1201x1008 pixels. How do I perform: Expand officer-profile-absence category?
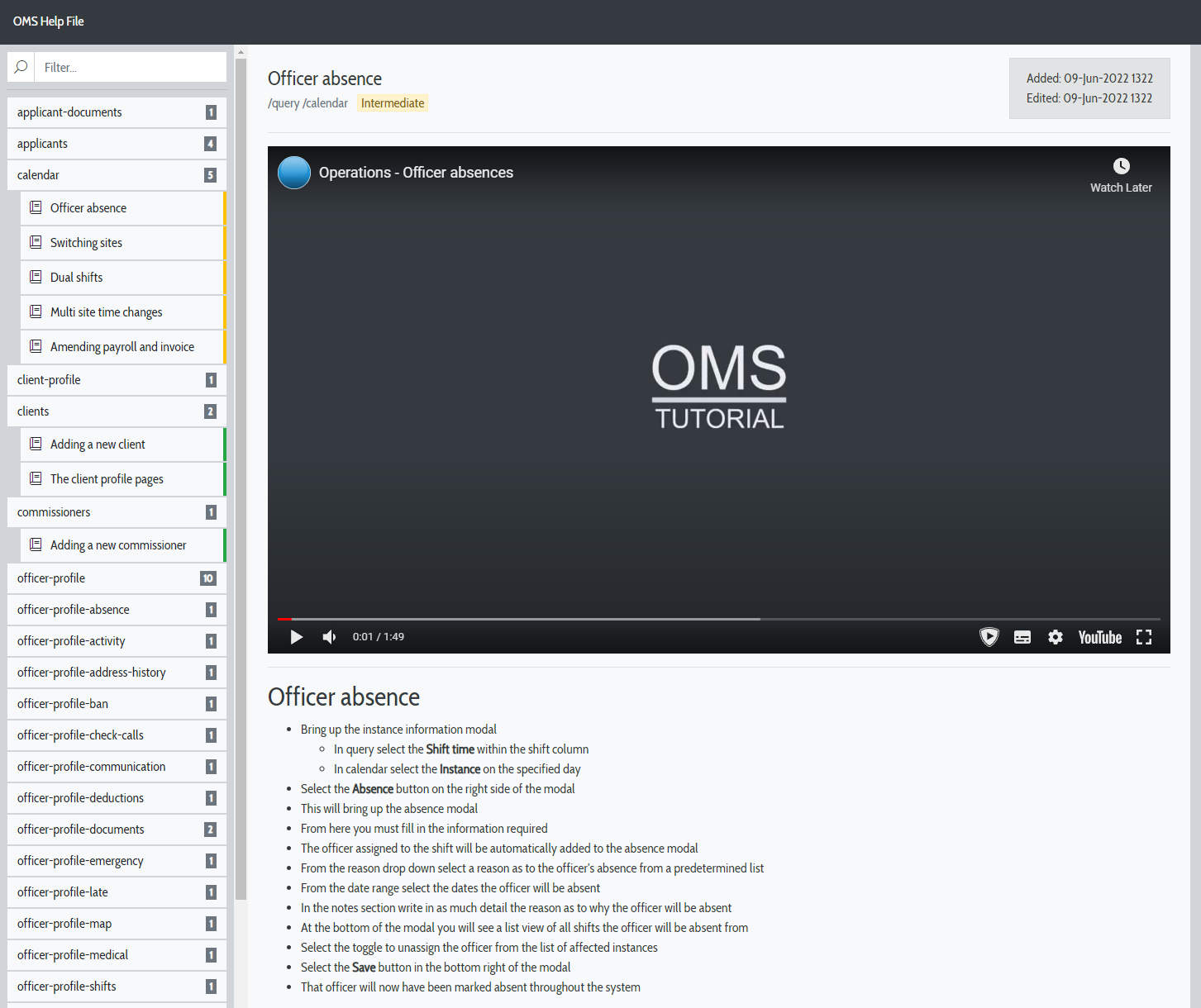[117, 610]
